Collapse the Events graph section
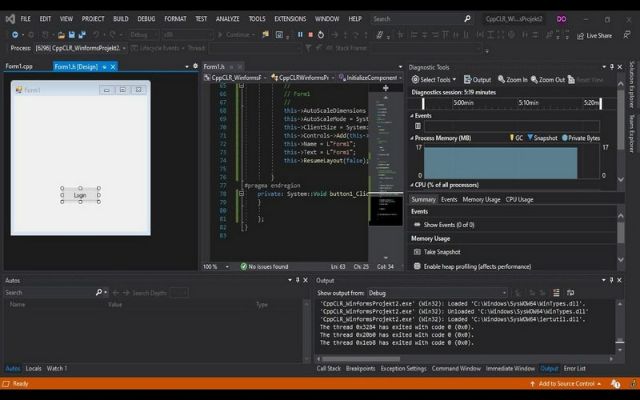640x400 pixels. [412, 116]
